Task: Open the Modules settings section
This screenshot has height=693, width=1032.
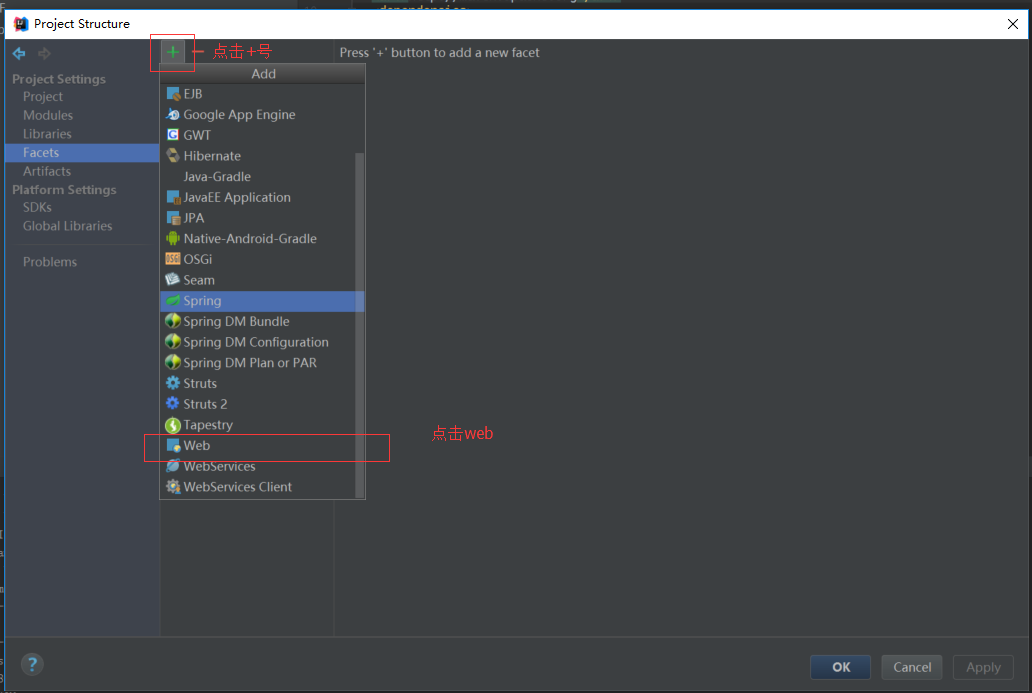Action: (x=48, y=115)
